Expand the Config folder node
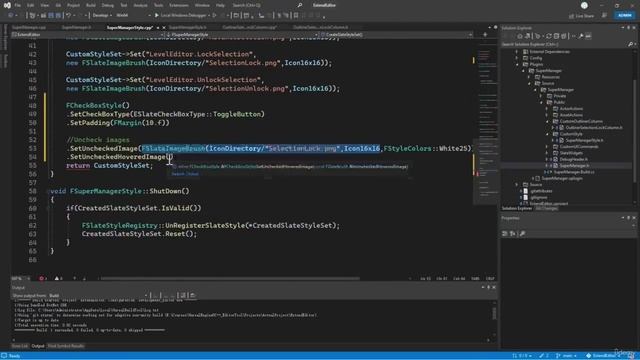 click(517, 58)
